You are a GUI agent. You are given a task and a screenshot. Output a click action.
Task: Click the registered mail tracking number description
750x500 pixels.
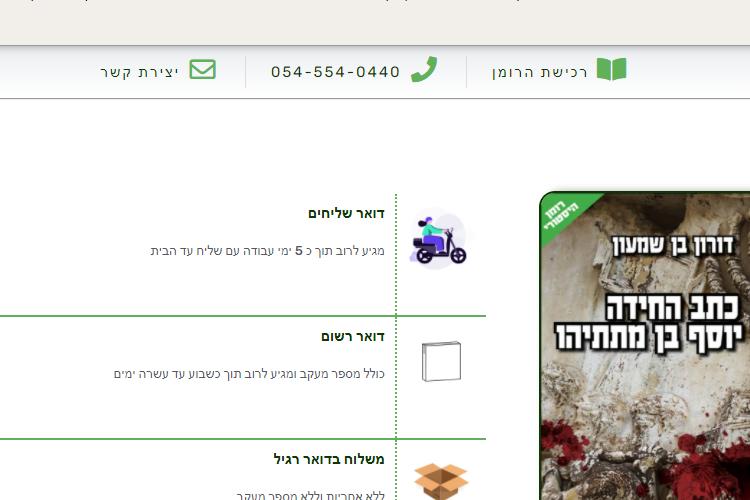(249, 374)
